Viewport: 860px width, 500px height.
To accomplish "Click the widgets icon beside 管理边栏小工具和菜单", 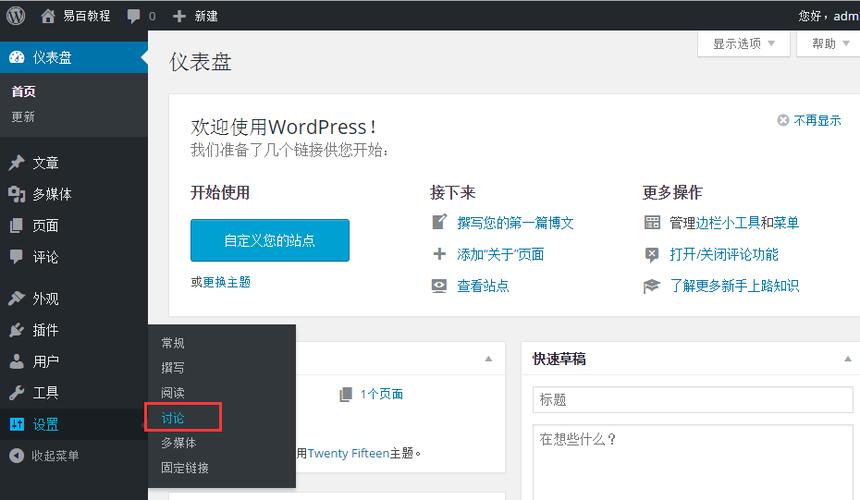I will (x=652, y=222).
